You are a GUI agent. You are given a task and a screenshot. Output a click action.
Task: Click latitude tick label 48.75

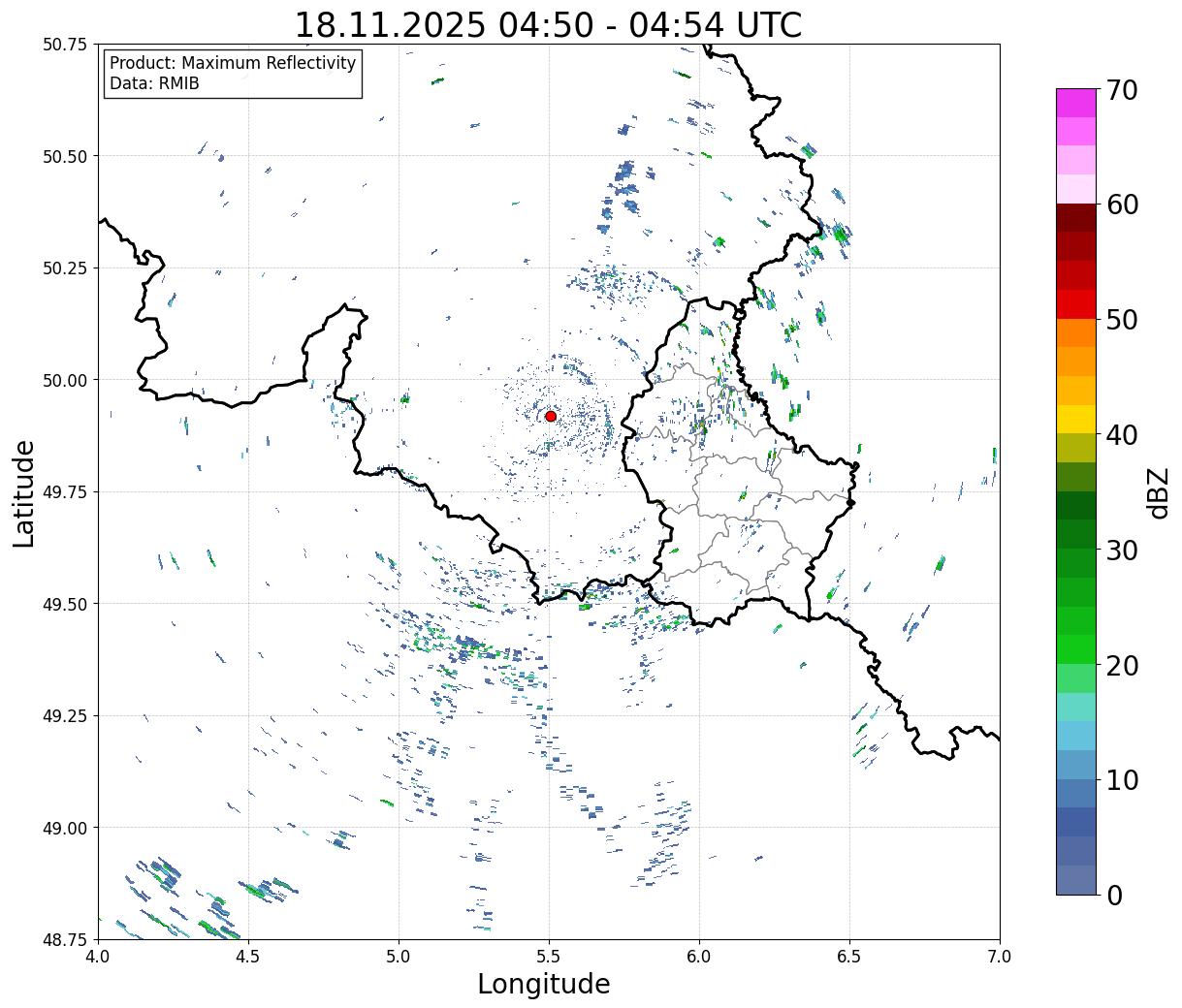[x=65, y=939]
